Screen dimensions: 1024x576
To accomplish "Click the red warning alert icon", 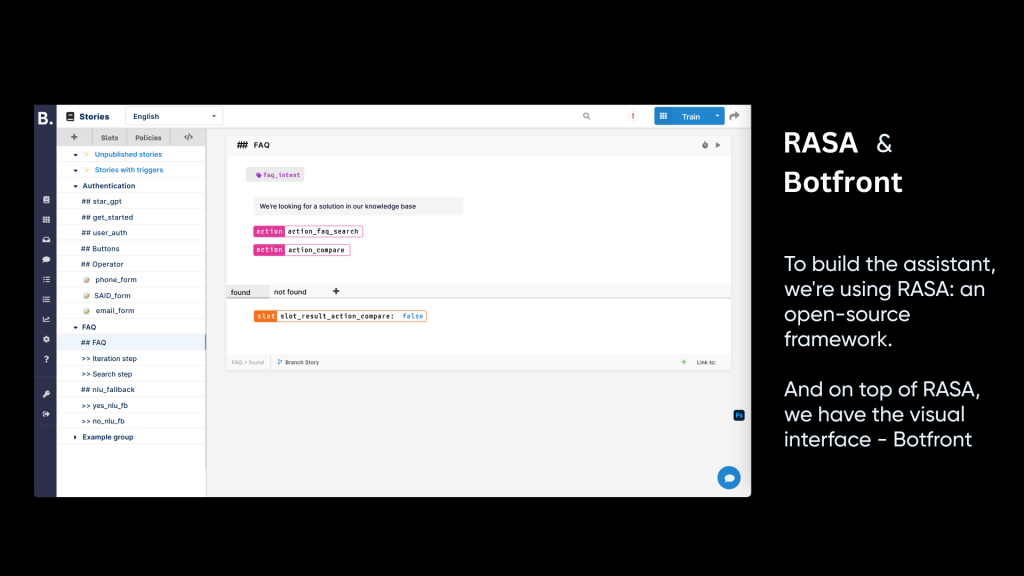I will 632,116.
